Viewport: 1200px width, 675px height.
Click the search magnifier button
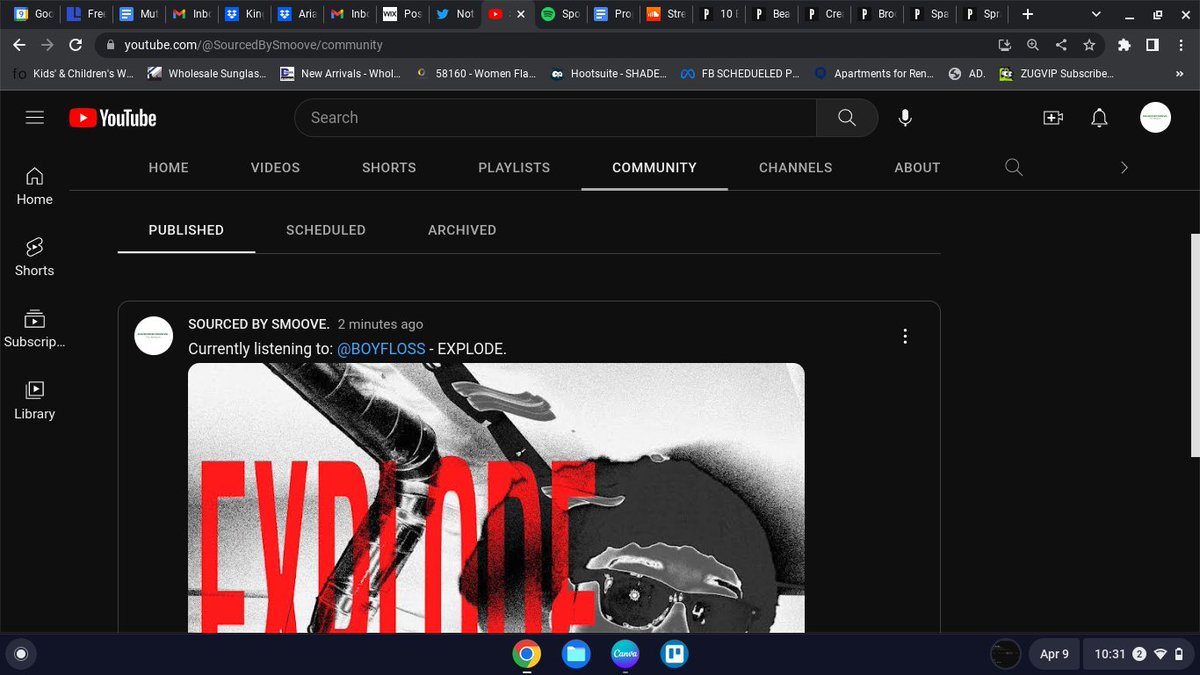tap(847, 118)
